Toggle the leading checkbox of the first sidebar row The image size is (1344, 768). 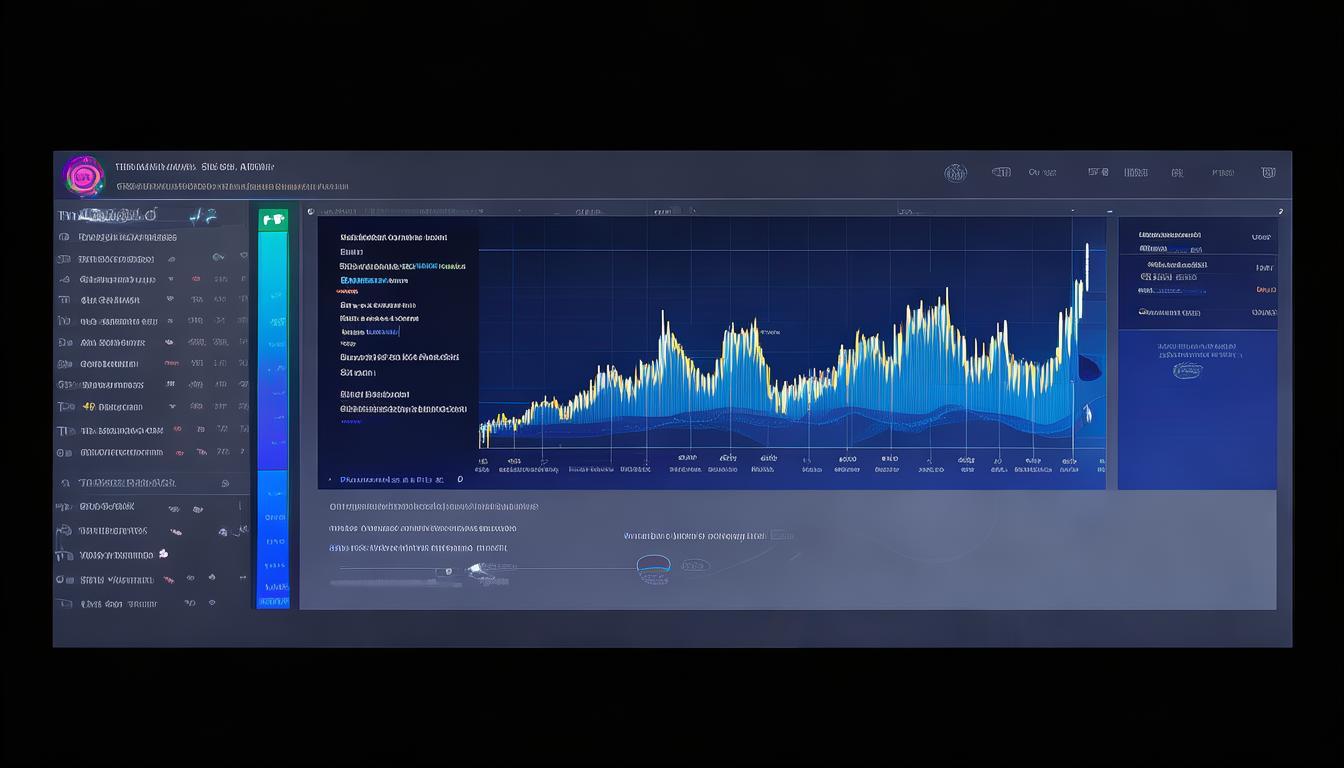coord(64,238)
